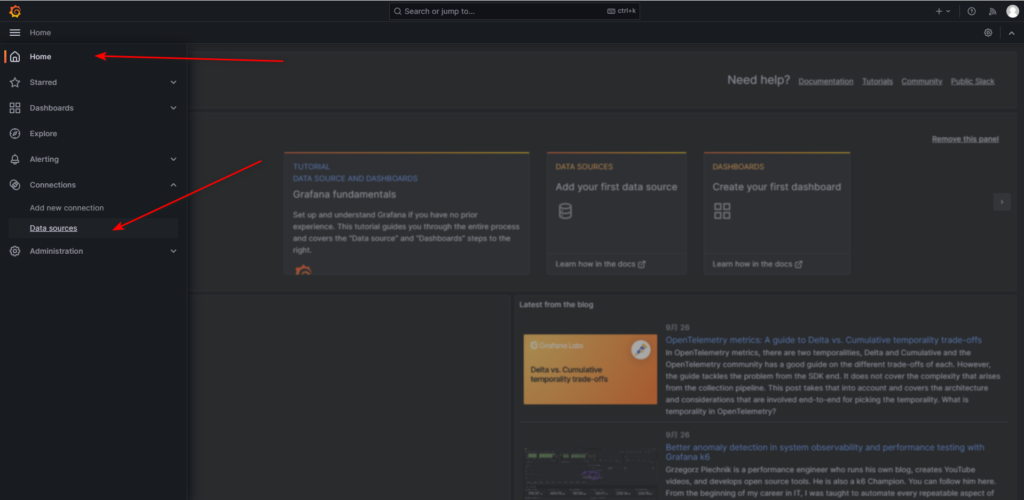
Task: Click the Explore compass icon in sidebar
Action: click(x=15, y=133)
